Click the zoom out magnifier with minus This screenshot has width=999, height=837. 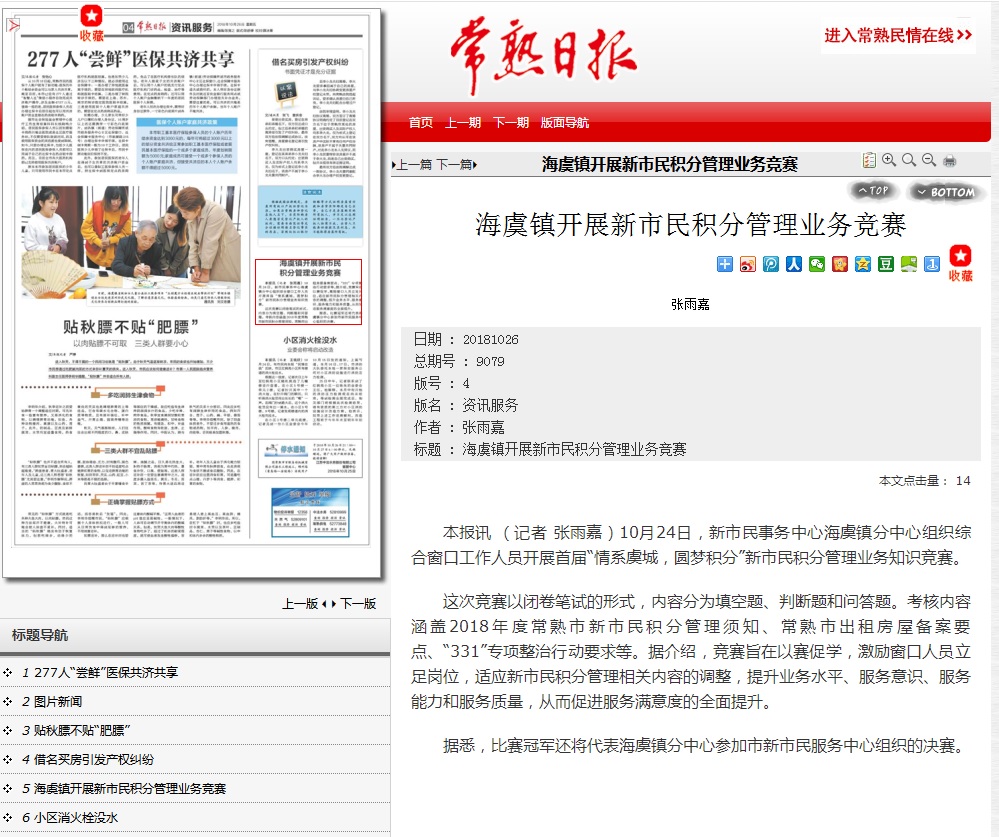pos(929,160)
